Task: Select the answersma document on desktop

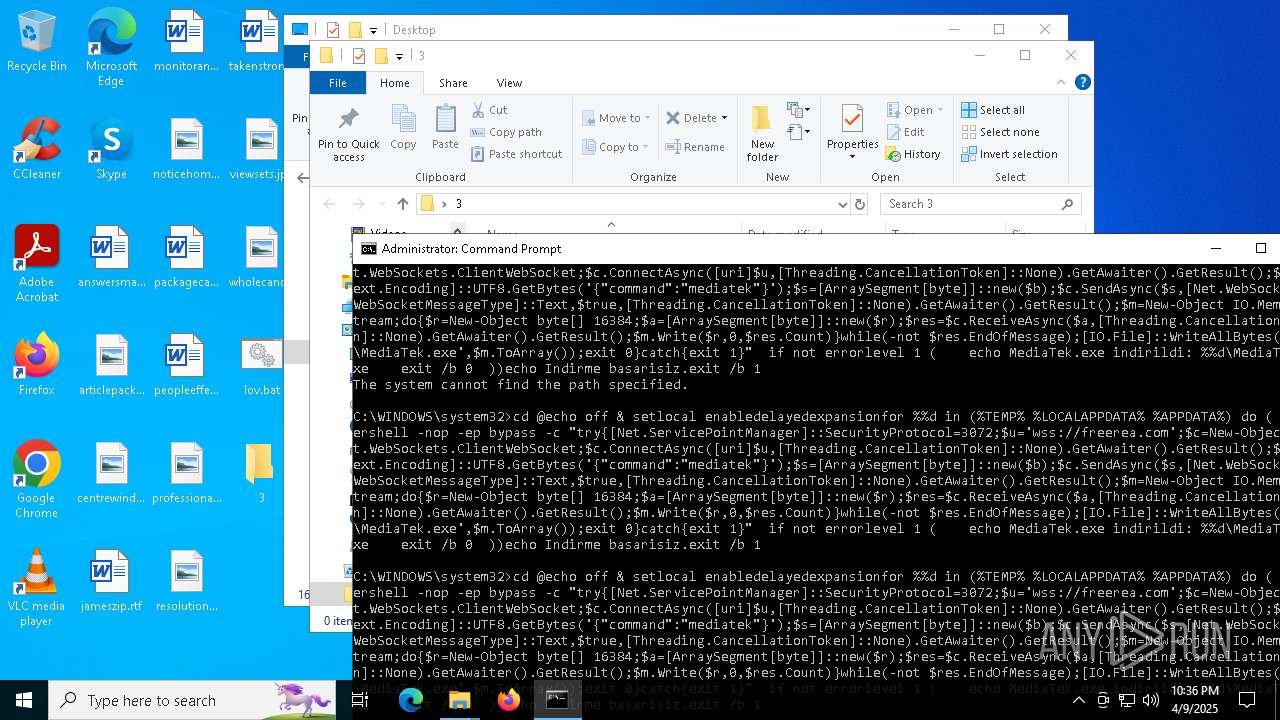Action: tap(111, 257)
